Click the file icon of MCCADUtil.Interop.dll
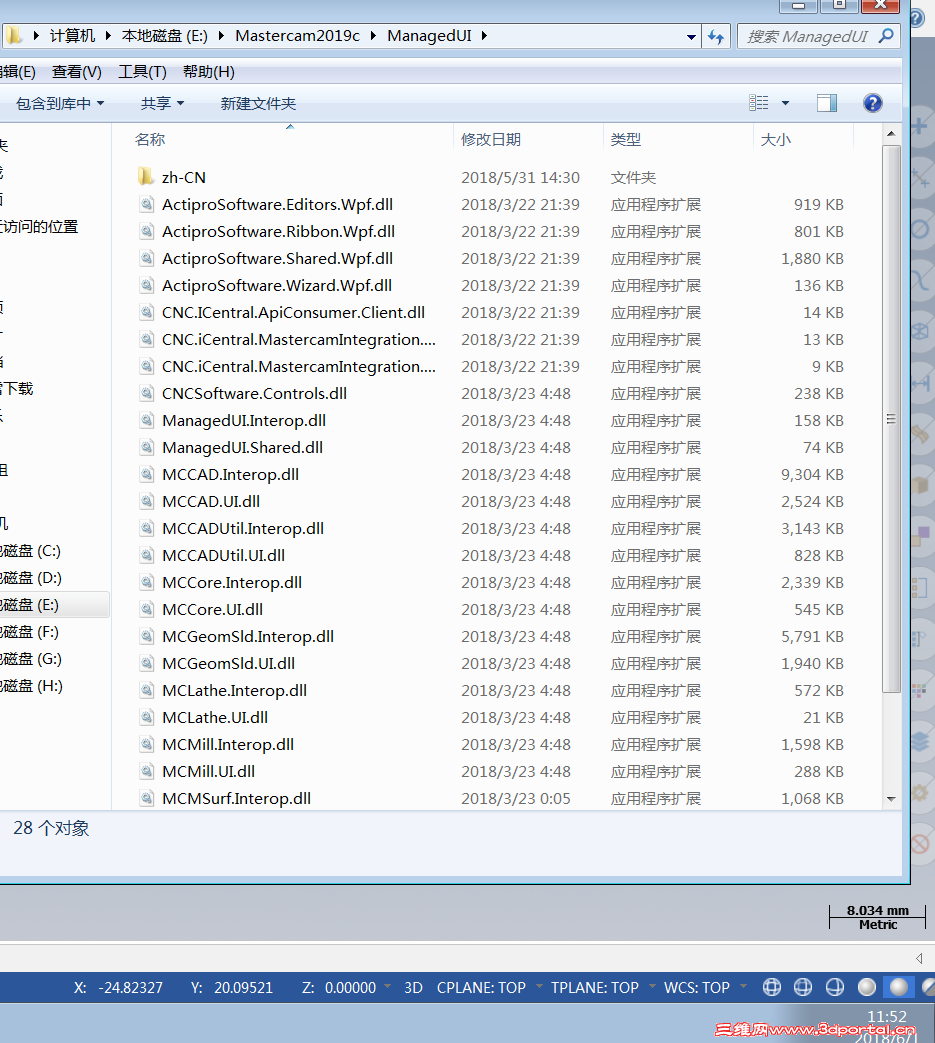The width and height of the screenshot is (935, 1043). tap(146, 528)
